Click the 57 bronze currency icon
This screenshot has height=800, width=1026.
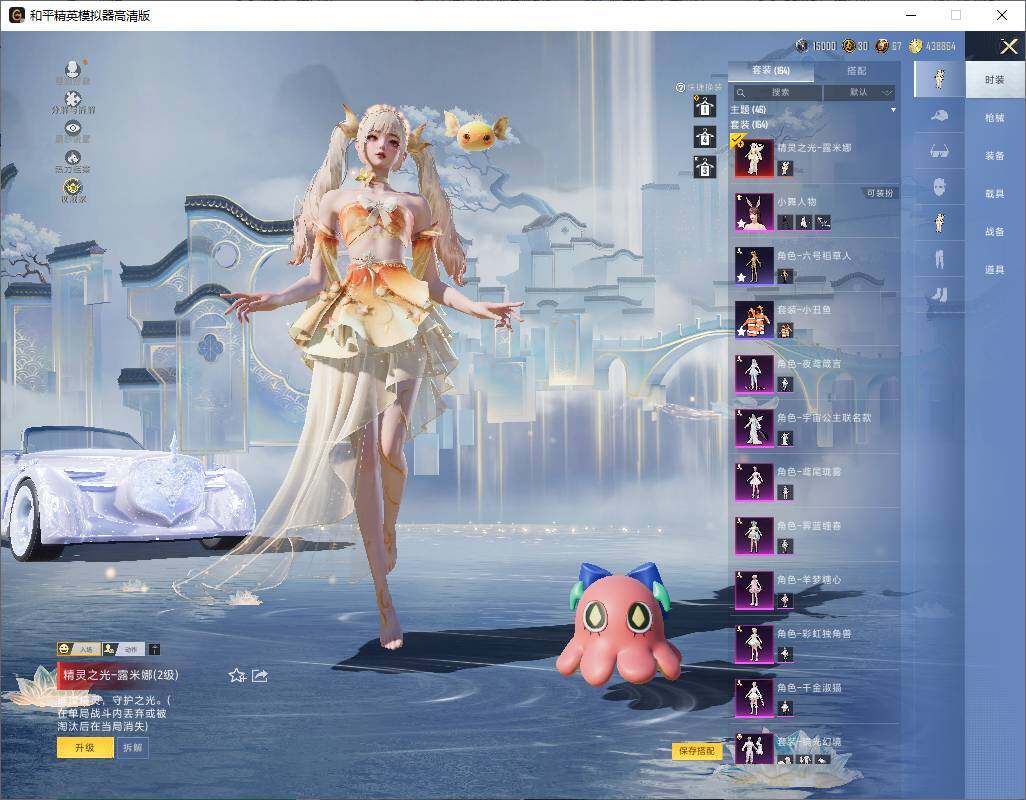coord(882,46)
